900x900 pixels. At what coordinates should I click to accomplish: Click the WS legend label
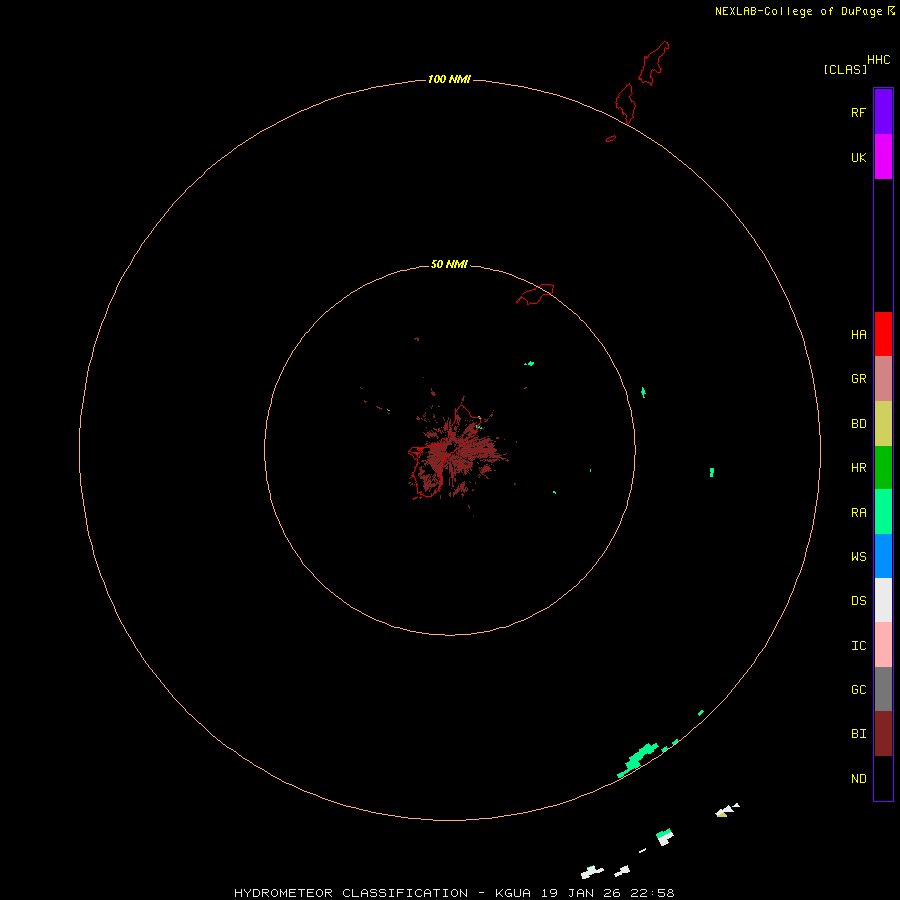click(858, 557)
